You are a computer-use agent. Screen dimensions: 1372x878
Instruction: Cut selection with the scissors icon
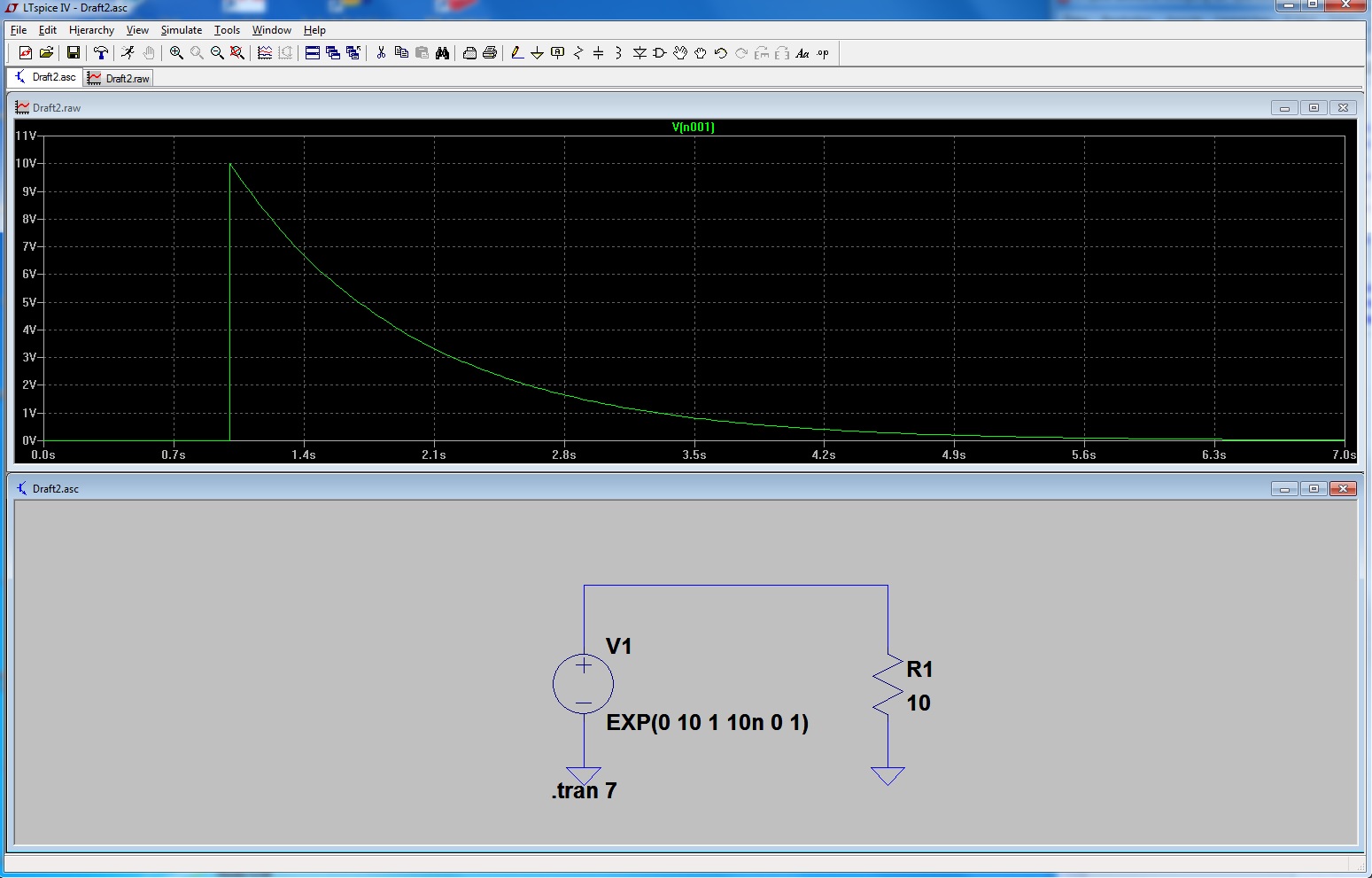pyautogui.click(x=381, y=53)
